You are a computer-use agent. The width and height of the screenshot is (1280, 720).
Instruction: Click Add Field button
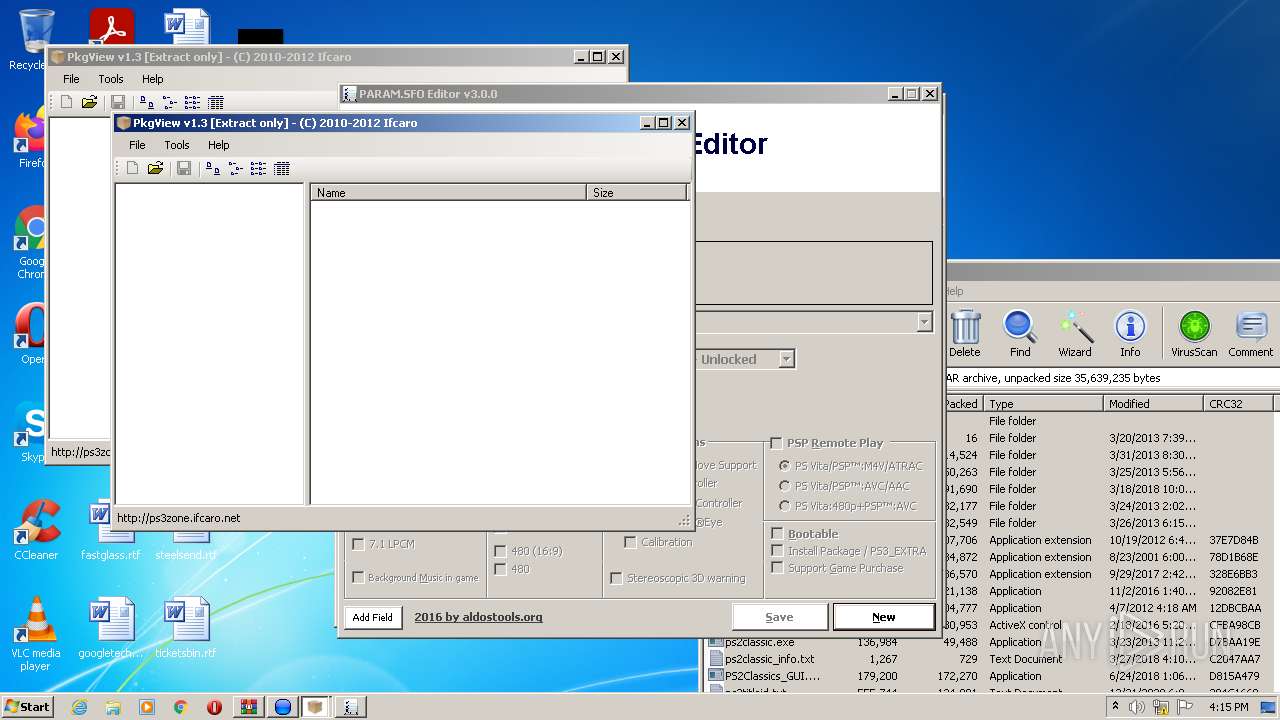[372, 617]
